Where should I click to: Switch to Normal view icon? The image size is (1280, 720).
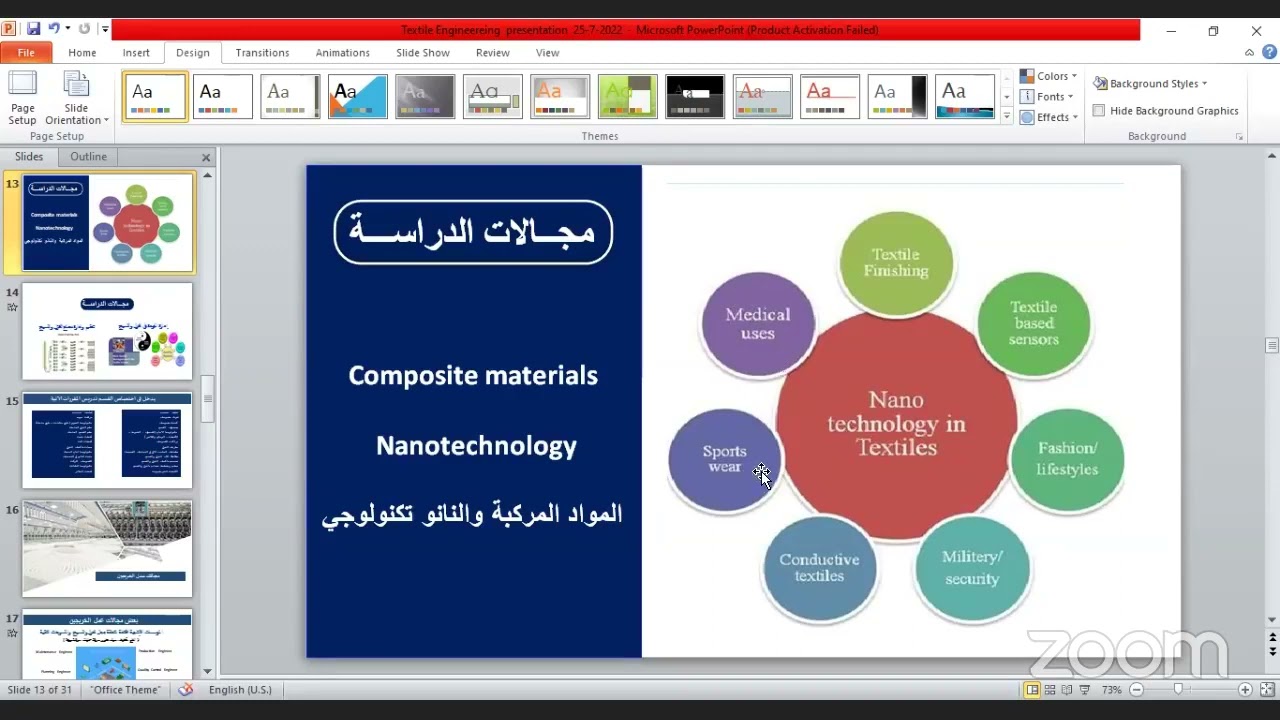pos(1032,690)
